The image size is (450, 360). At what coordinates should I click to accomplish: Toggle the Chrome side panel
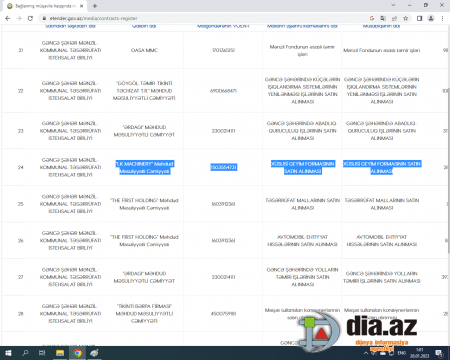click(420, 18)
